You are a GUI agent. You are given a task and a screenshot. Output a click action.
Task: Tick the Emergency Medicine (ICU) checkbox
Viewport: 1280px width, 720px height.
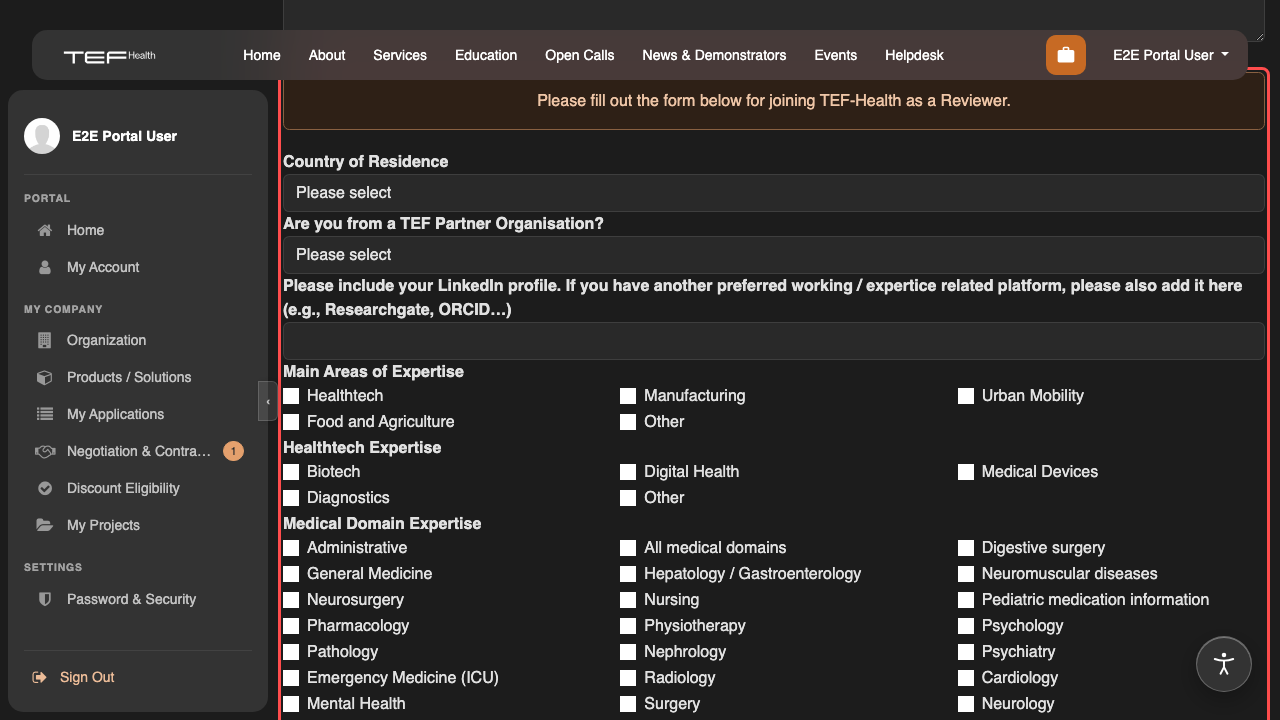click(x=291, y=678)
